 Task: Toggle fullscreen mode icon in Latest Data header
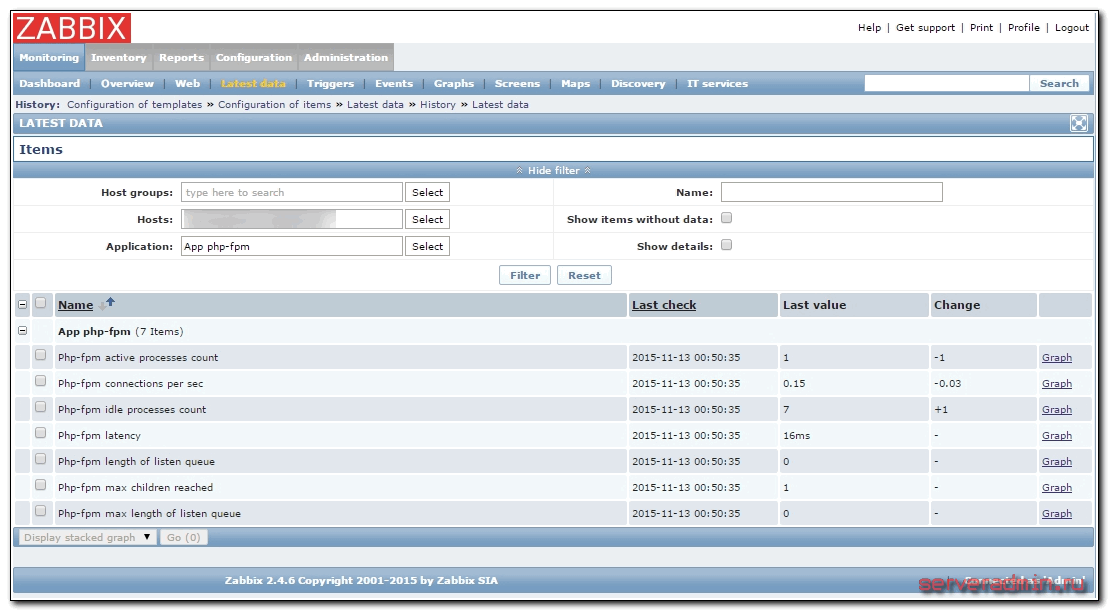coord(1078,123)
